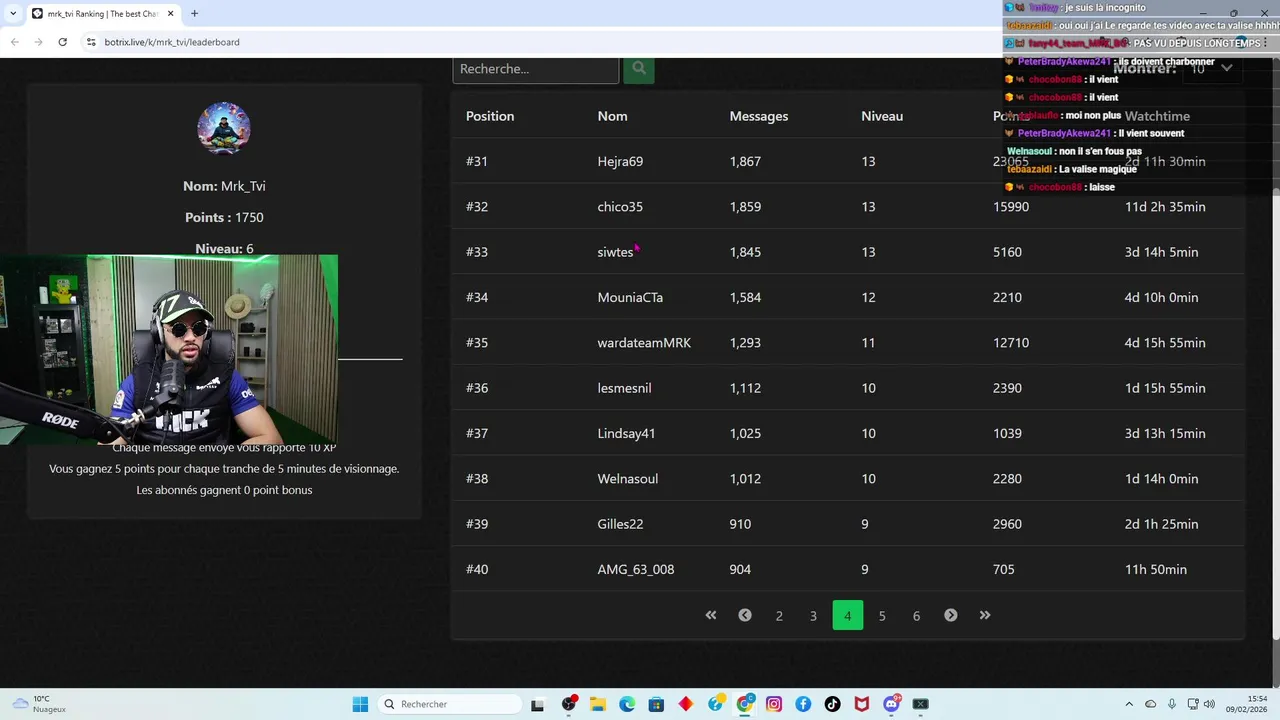1280x720 pixels.
Task: Sort by the Position column header
Action: [490, 116]
